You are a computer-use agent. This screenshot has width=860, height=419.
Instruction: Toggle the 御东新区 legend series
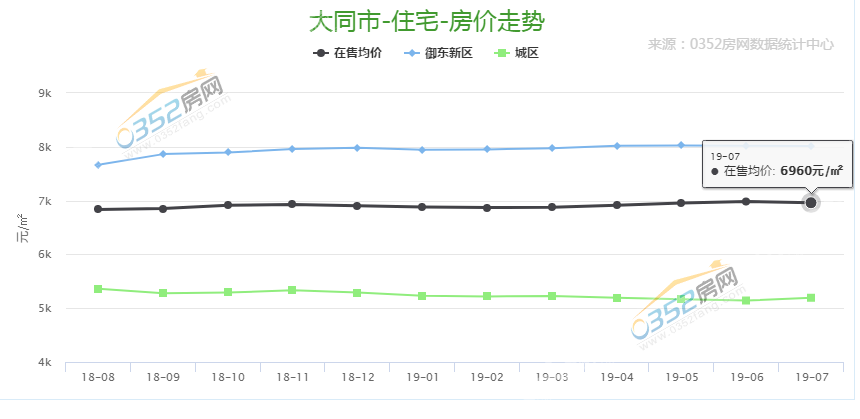(441, 53)
